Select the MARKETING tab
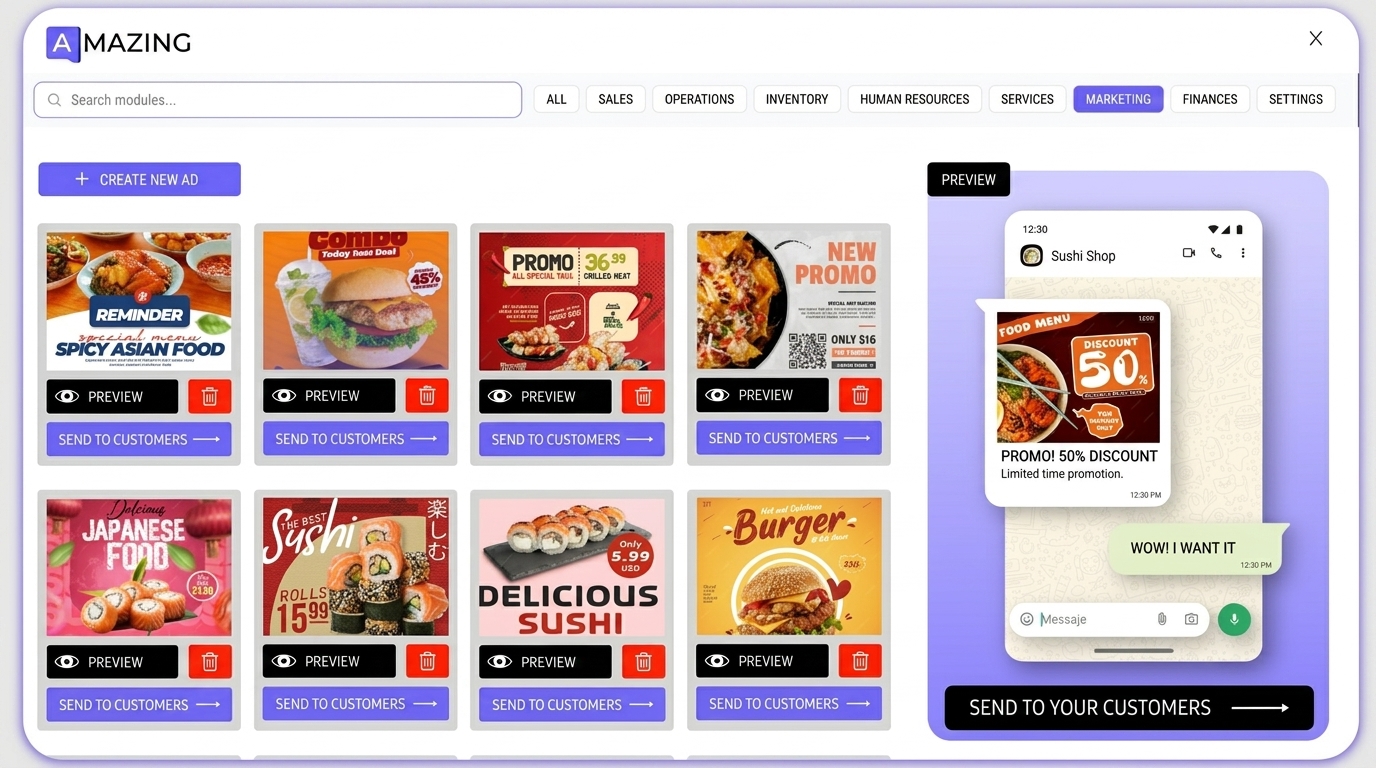 point(1118,99)
